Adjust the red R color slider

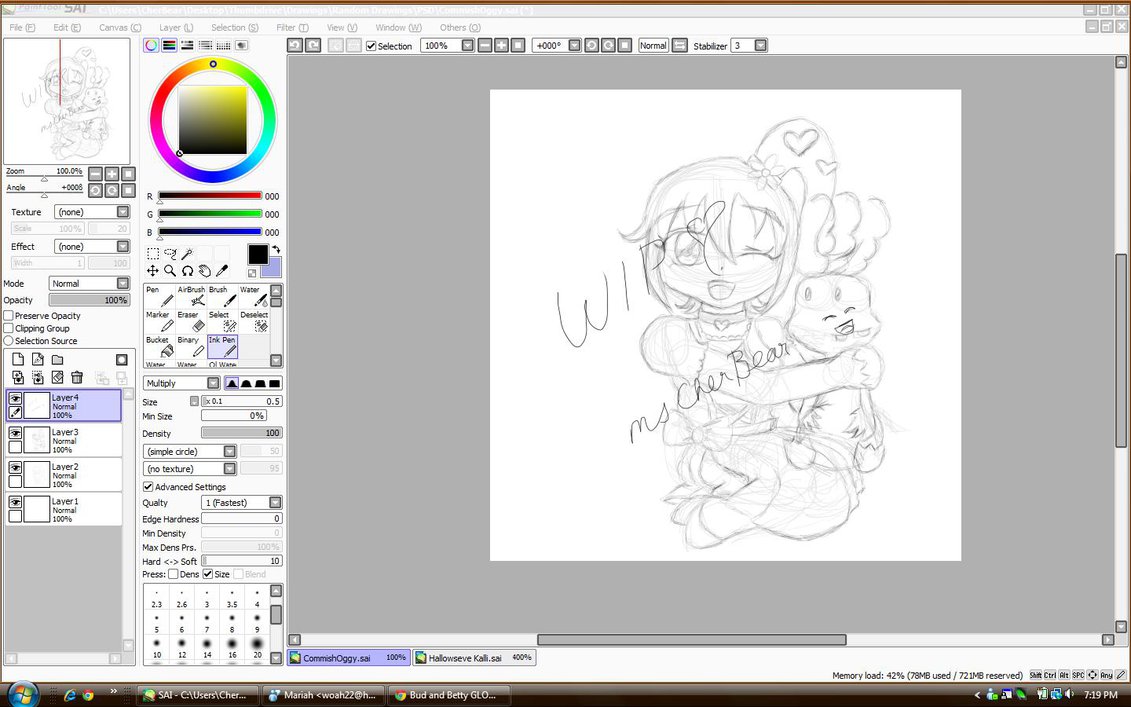[209, 196]
